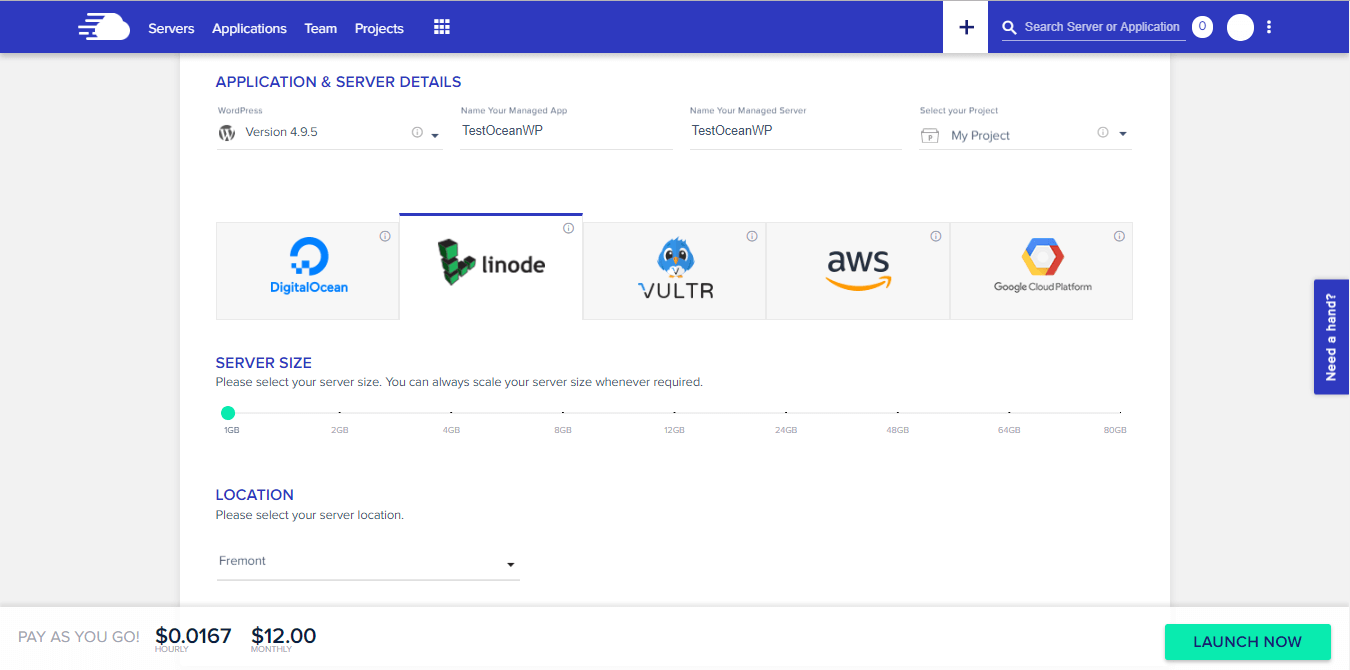Click APPLICATION & SERVER DETAILS heading
Viewport: 1350px width, 670px height.
click(339, 82)
